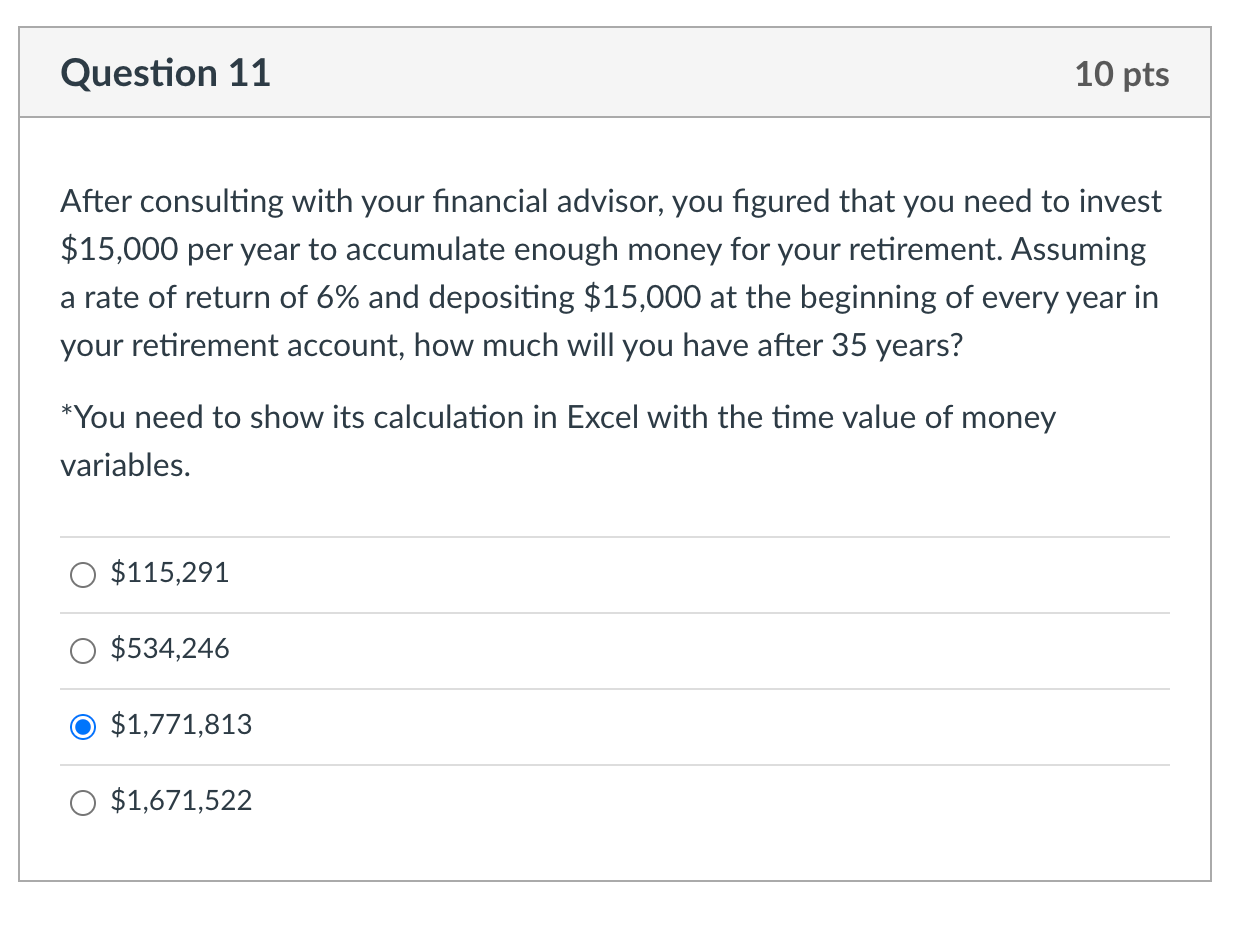Viewport: 1244px width, 934px height.
Task: Click the Question 11 header
Action: coord(165,72)
